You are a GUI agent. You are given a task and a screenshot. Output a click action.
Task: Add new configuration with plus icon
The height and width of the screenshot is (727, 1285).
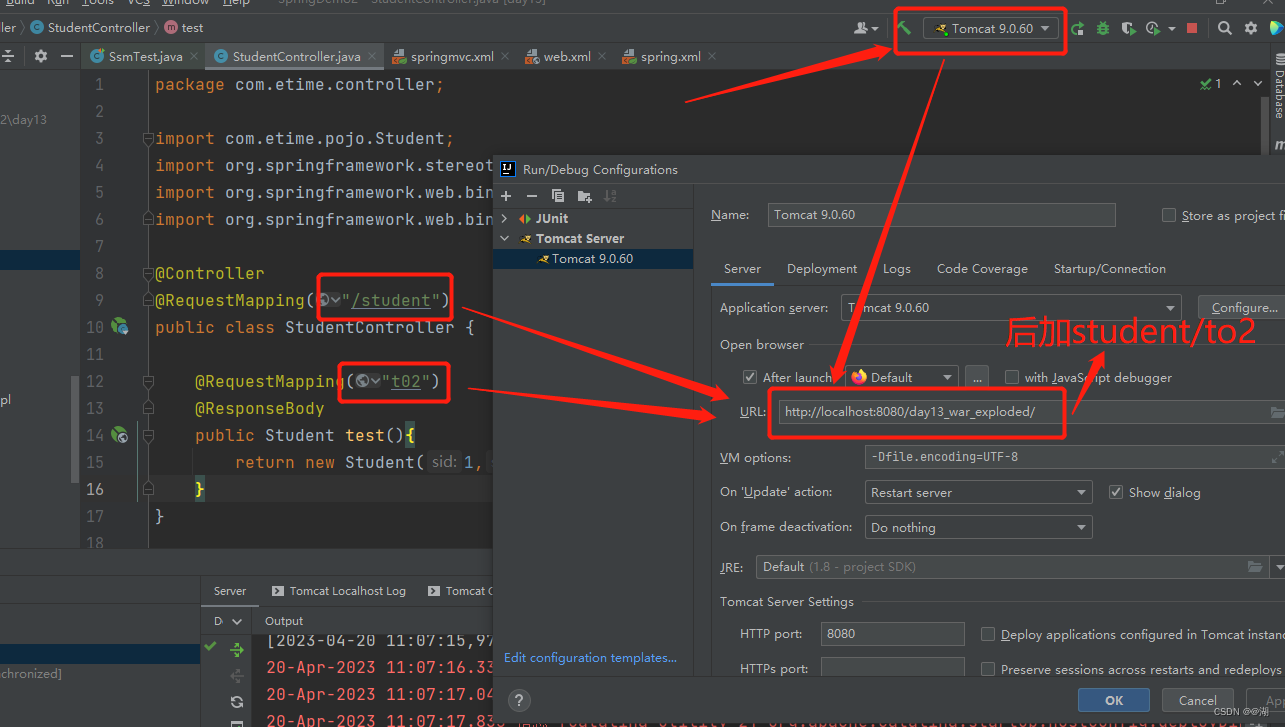point(506,196)
